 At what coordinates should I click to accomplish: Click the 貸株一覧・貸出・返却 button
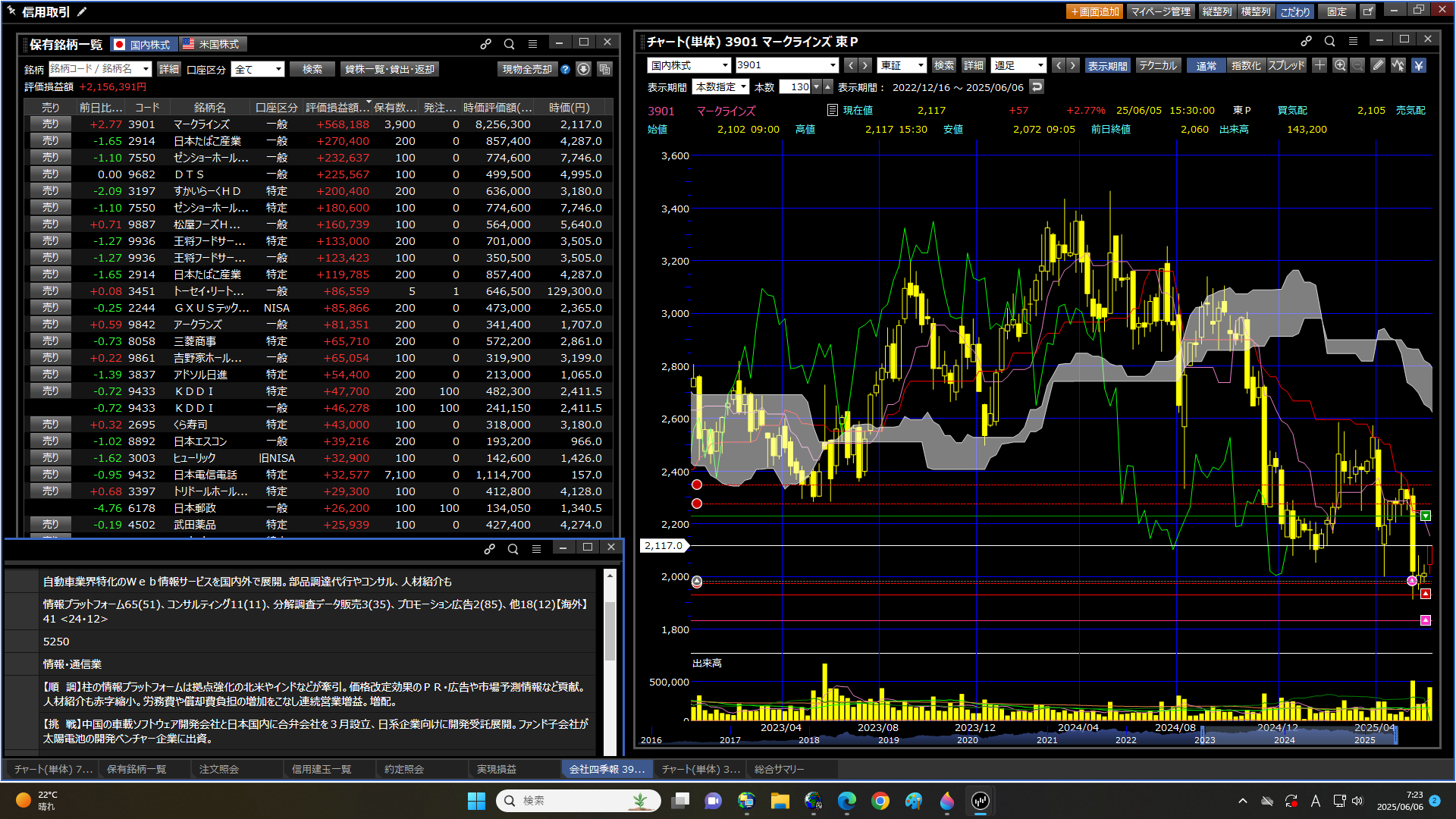(x=390, y=69)
